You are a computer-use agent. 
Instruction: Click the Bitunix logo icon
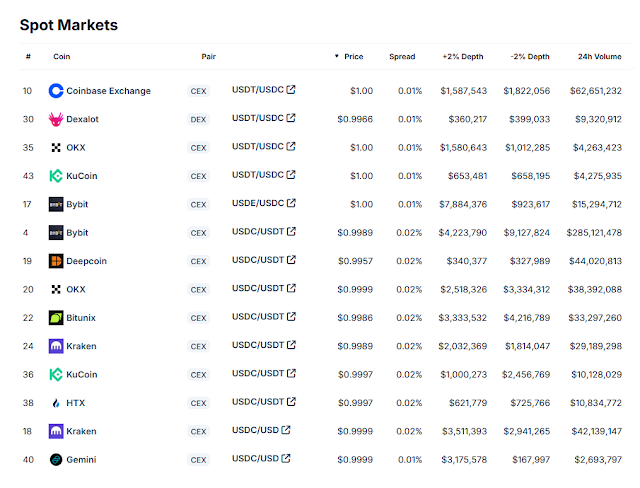tap(56, 318)
